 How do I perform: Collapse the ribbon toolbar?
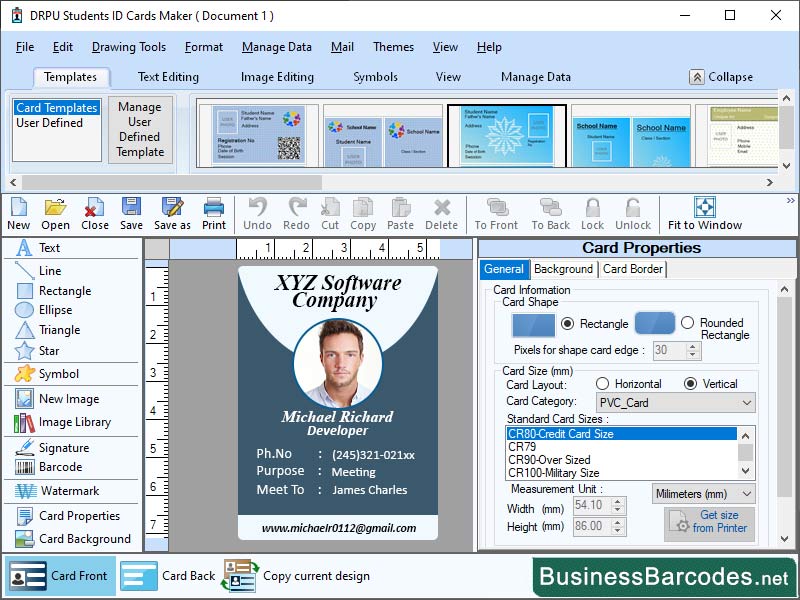click(719, 77)
